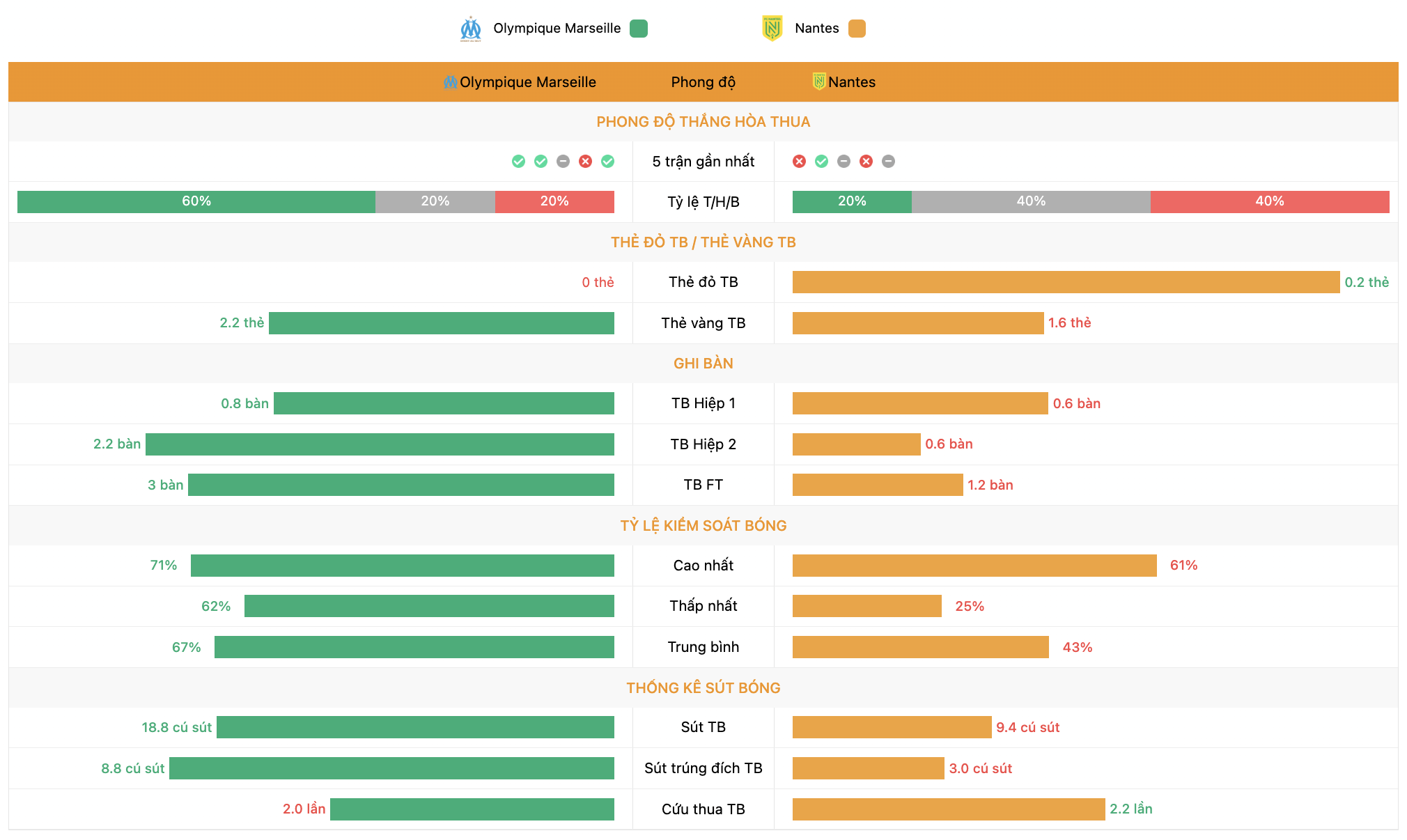Image resolution: width=1407 pixels, height=840 pixels.
Task: Click the 'Cao nhất' possession label
Action: (703, 566)
